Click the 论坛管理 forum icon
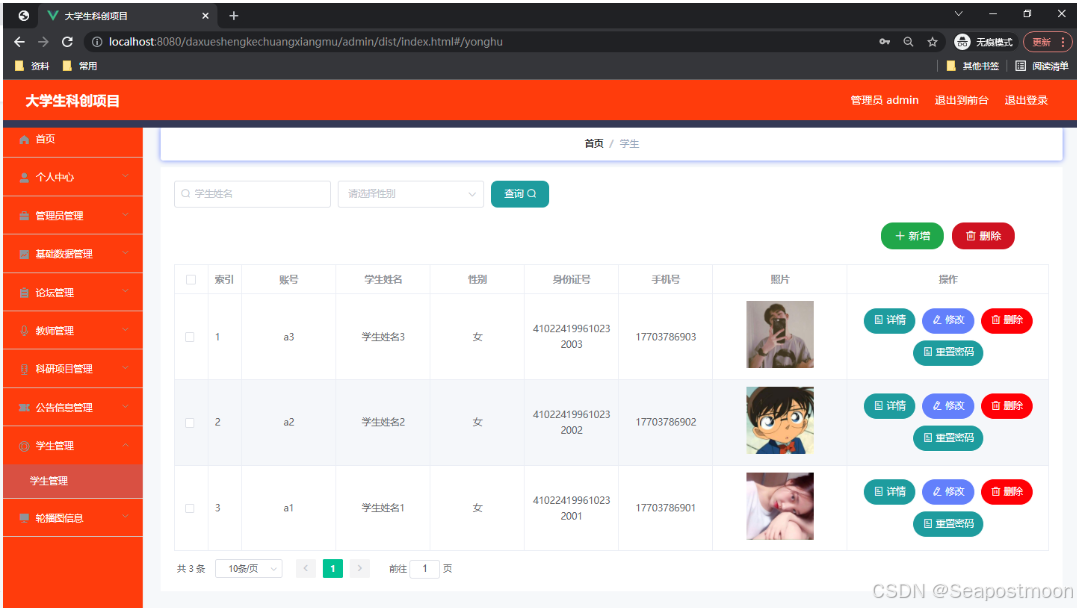The width and height of the screenshot is (1077, 608). pos(22,292)
